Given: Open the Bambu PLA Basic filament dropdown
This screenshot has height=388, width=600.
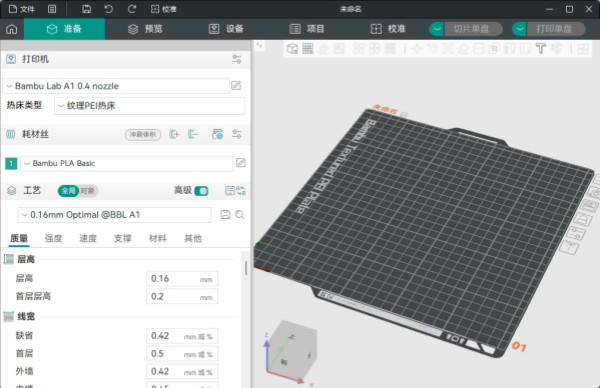Looking at the screenshot, I should 126,163.
